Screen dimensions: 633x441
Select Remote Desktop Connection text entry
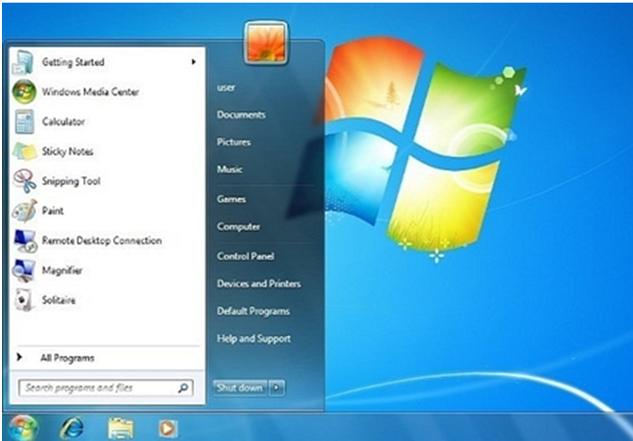pyautogui.click(x=102, y=241)
